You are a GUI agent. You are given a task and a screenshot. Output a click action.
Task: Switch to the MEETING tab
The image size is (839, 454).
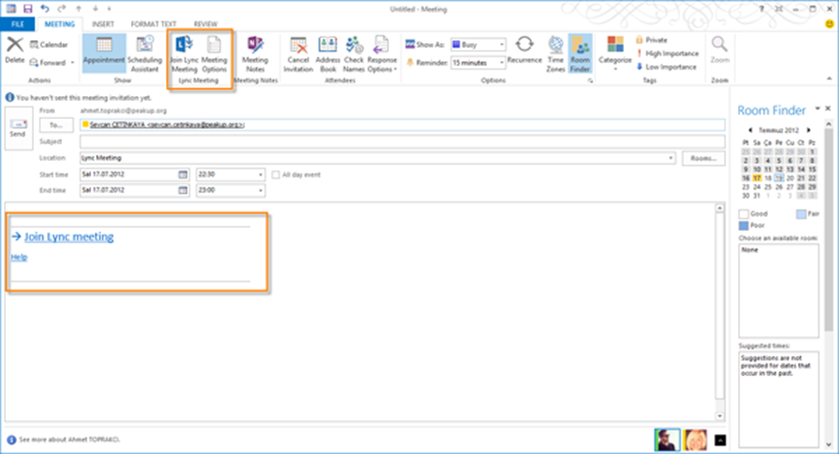coord(59,24)
